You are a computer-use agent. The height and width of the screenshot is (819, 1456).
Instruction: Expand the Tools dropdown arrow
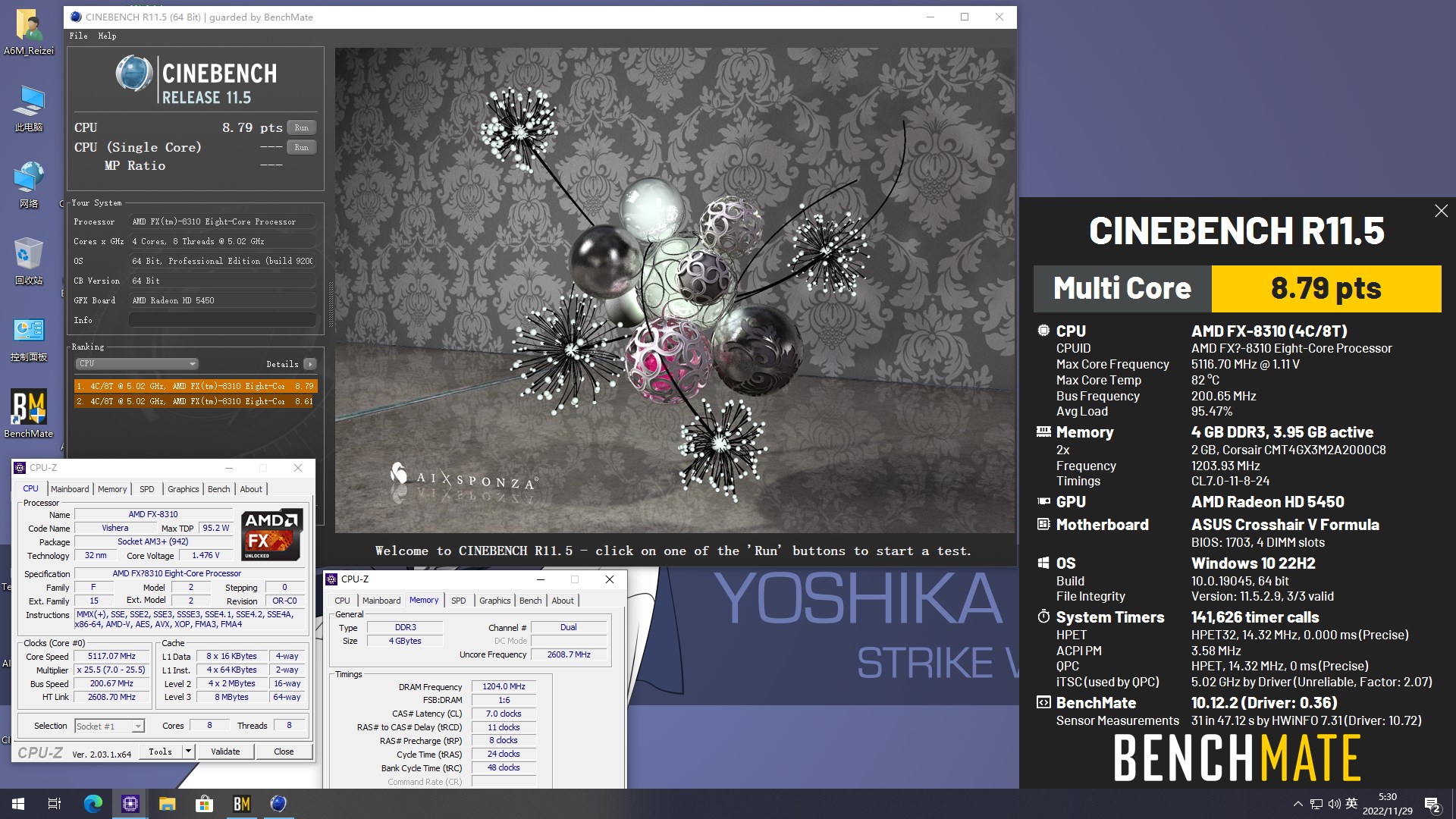(188, 752)
